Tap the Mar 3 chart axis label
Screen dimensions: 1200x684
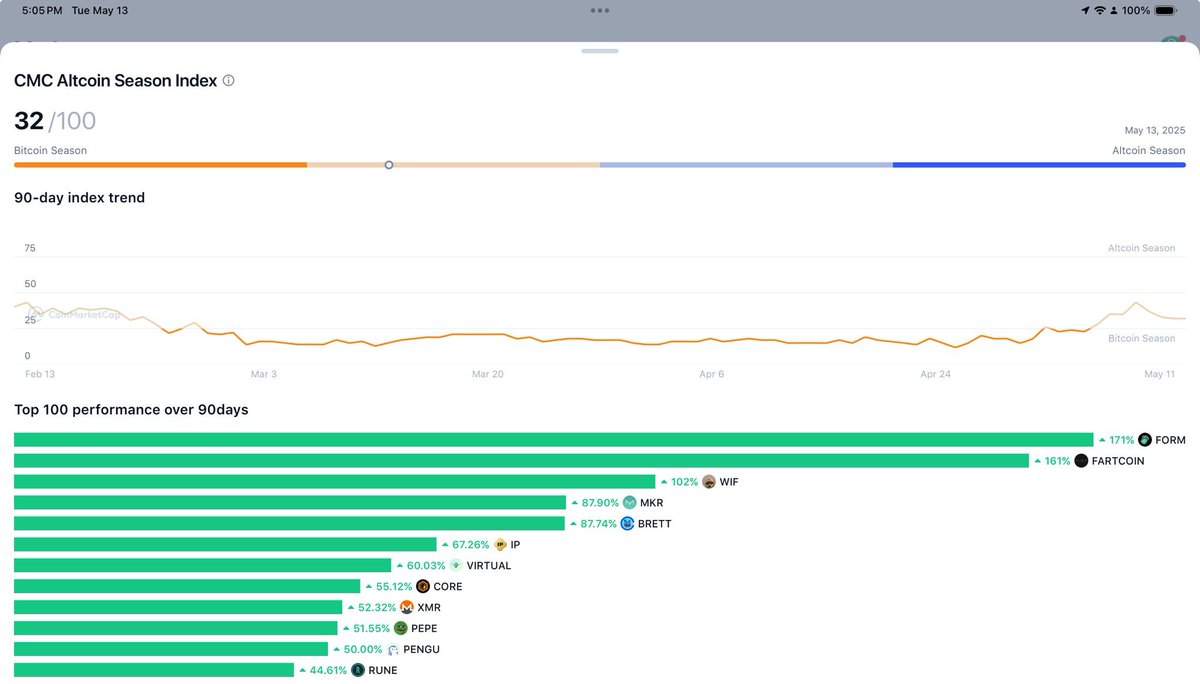click(x=264, y=374)
